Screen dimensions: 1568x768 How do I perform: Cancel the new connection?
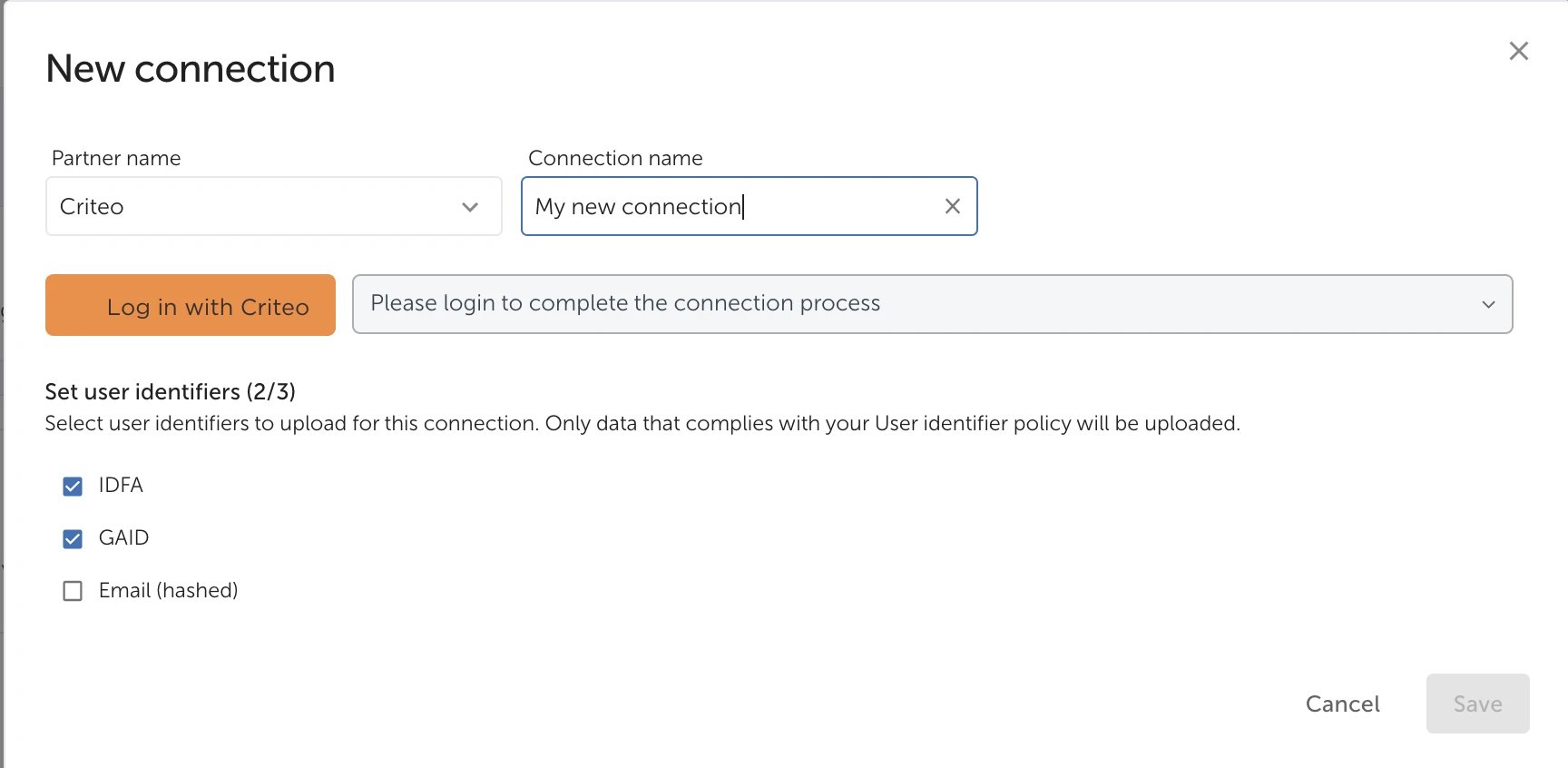pyautogui.click(x=1342, y=704)
